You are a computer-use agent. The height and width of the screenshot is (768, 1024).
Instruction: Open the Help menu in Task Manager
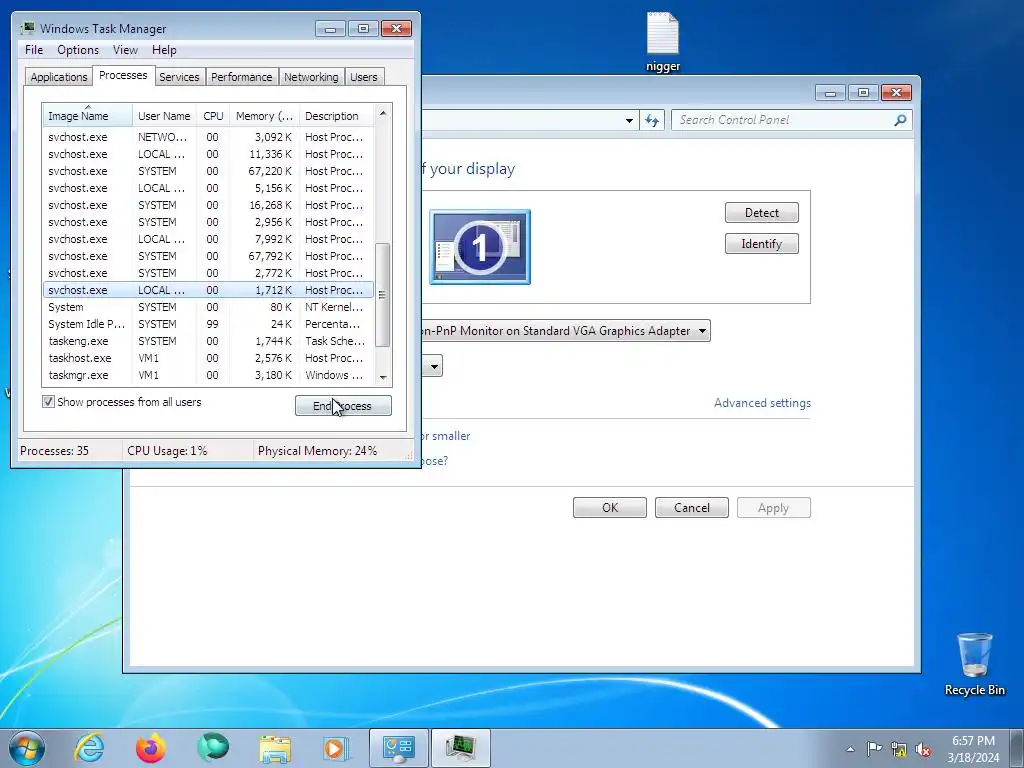(x=164, y=50)
